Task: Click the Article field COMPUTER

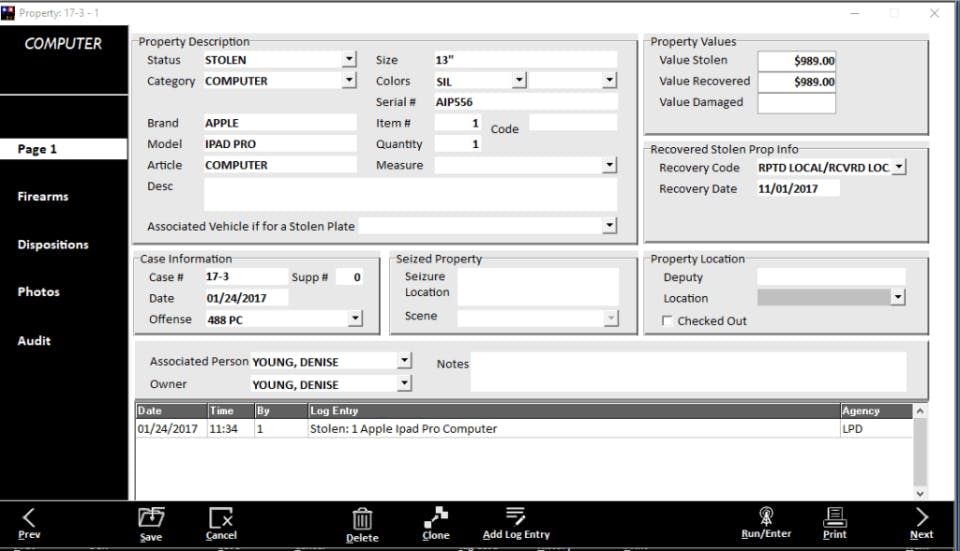Action: pyautogui.click(x=280, y=165)
